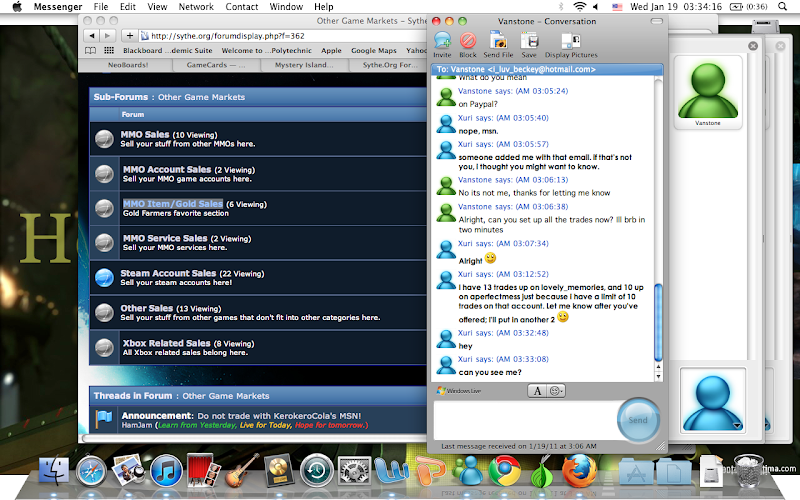The height and width of the screenshot is (500, 800).
Task: Open the Network menu
Action: [x=196, y=7]
